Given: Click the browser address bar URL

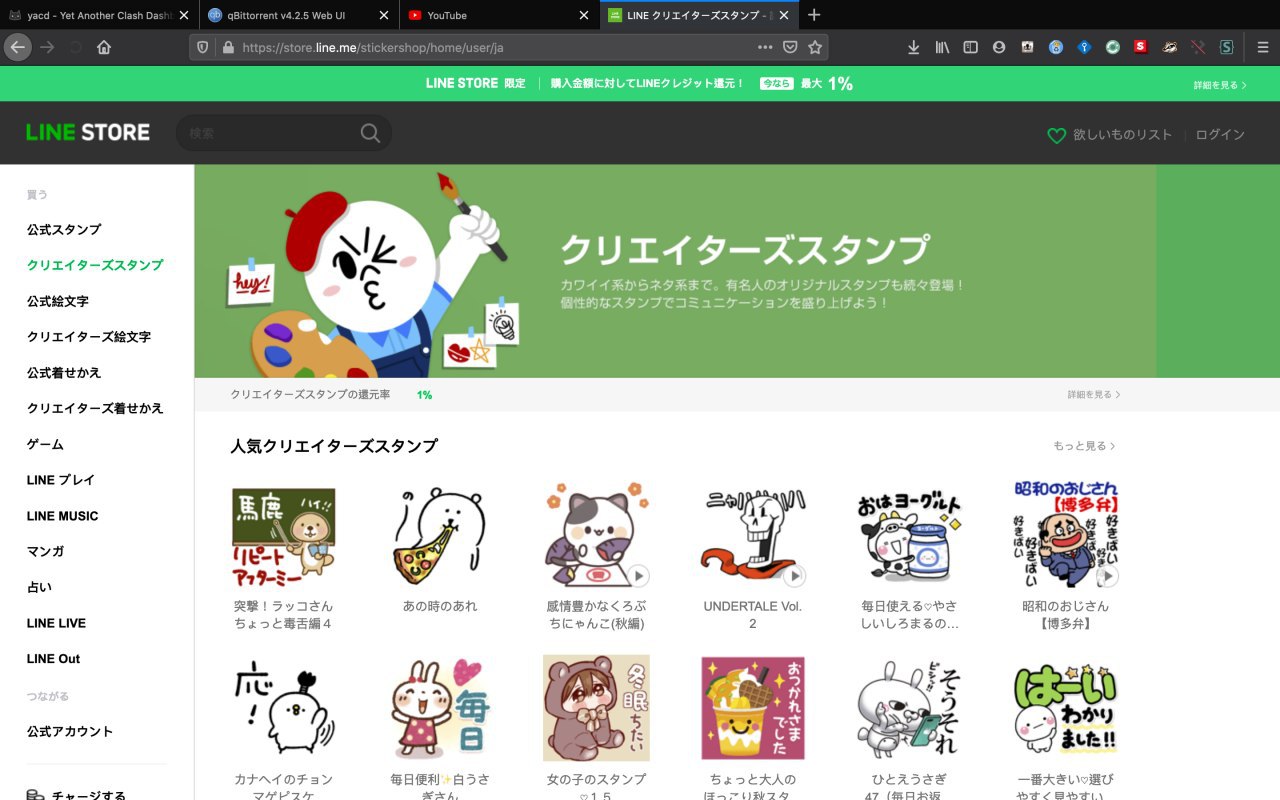Looking at the screenshot, I should (373, 47).
